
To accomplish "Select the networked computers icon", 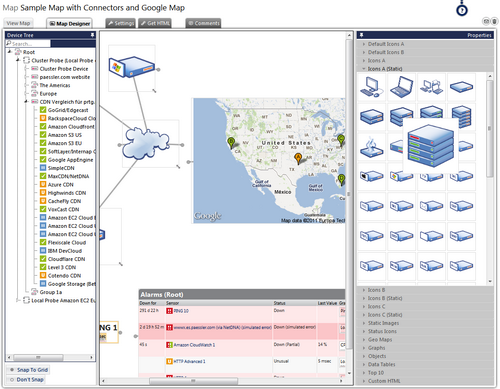I will point(431,87).
